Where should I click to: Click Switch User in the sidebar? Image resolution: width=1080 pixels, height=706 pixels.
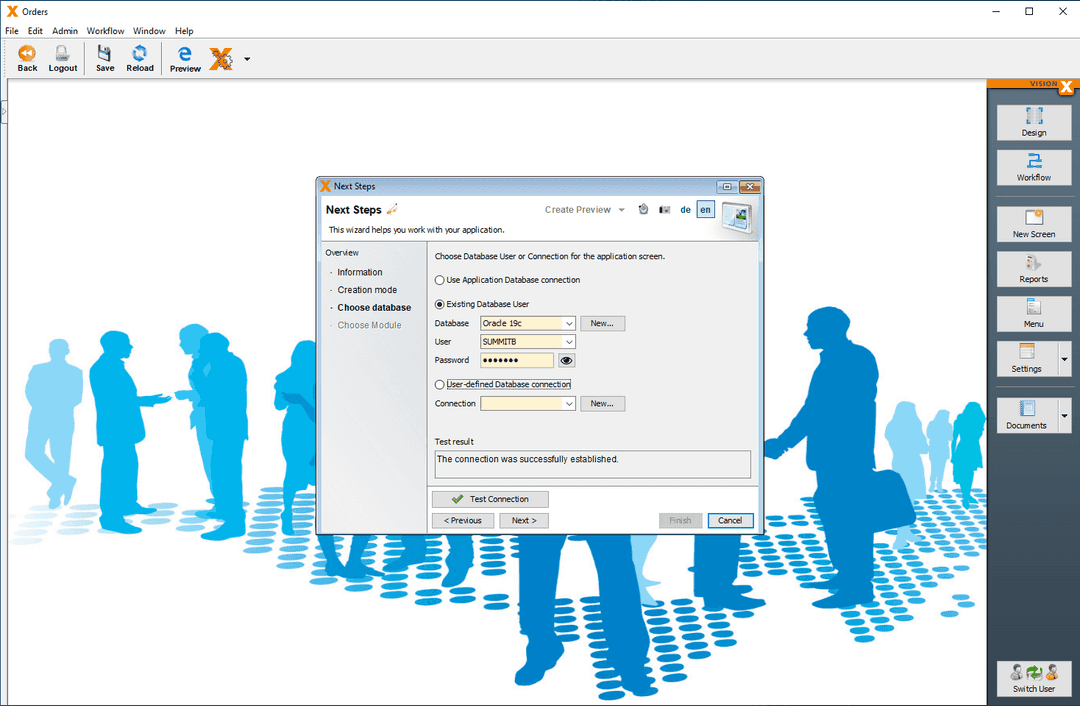point(1033,679)
